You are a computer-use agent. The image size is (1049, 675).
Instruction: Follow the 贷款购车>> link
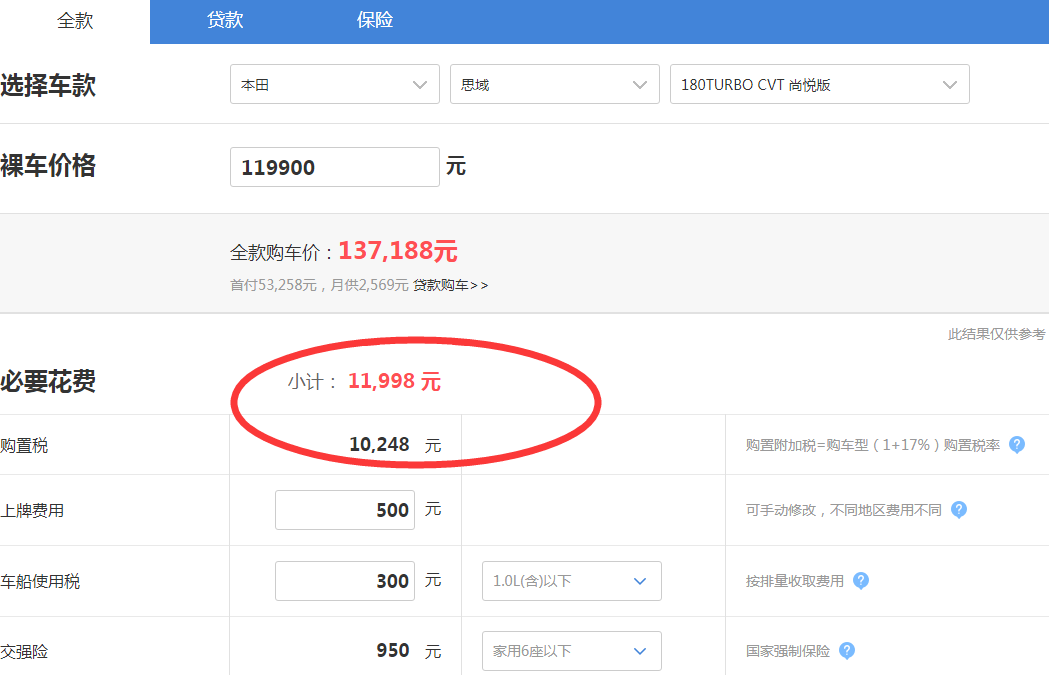[x=450, y=286]
